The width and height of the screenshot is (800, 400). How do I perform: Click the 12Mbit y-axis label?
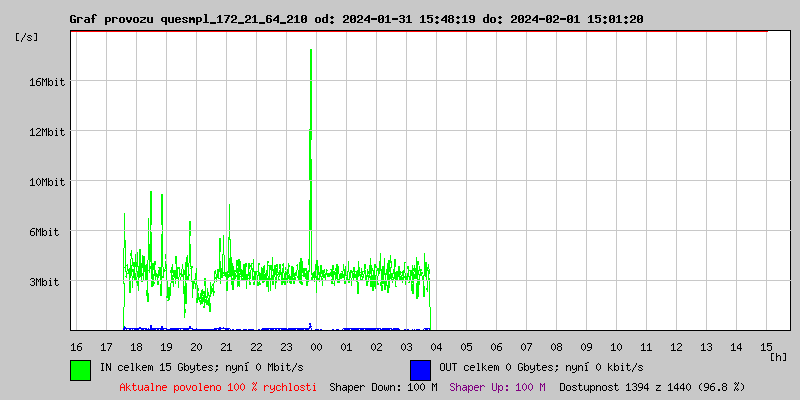point(47,132)
